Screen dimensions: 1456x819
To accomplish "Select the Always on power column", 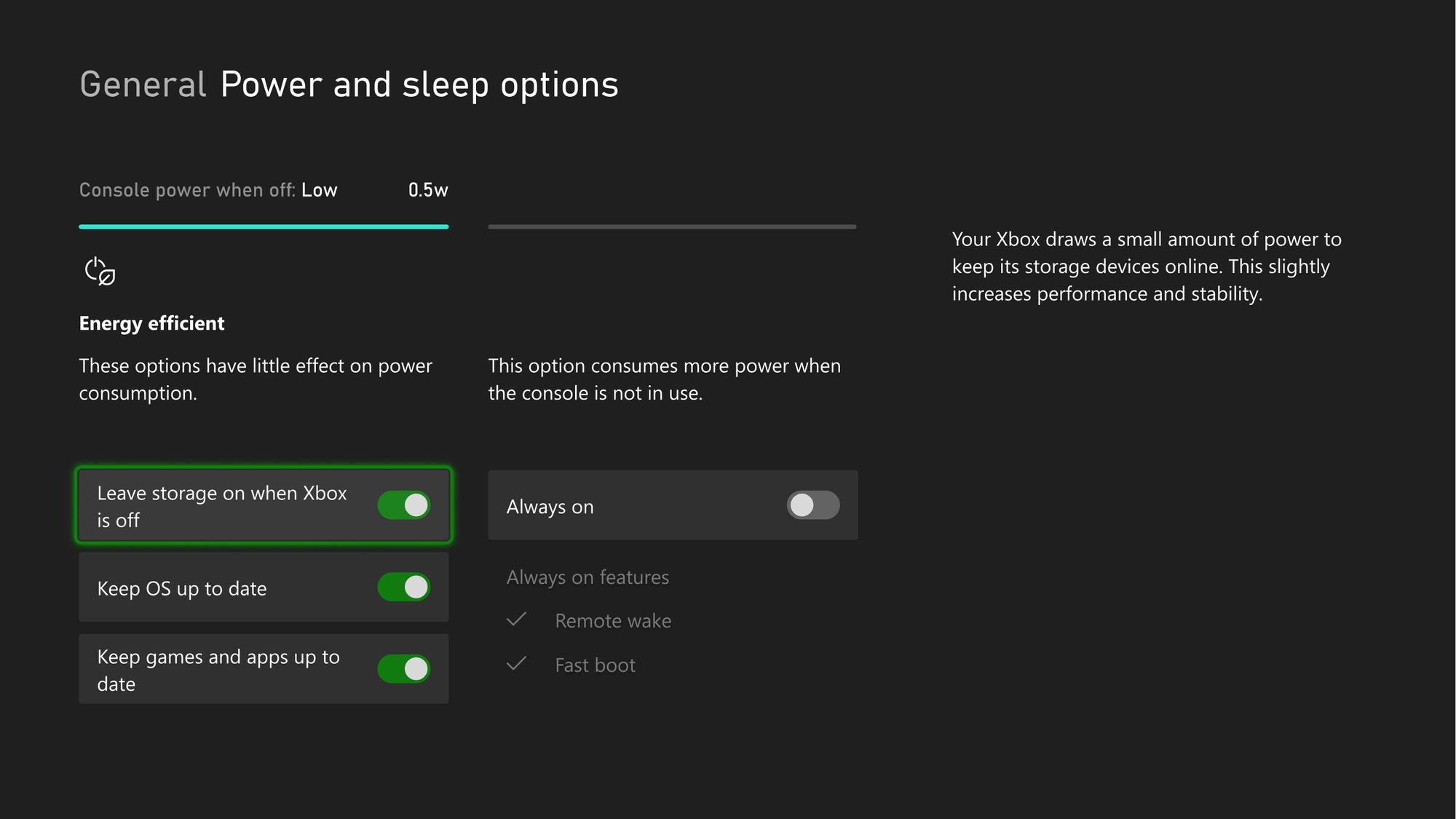I will [x=672, y=505].
